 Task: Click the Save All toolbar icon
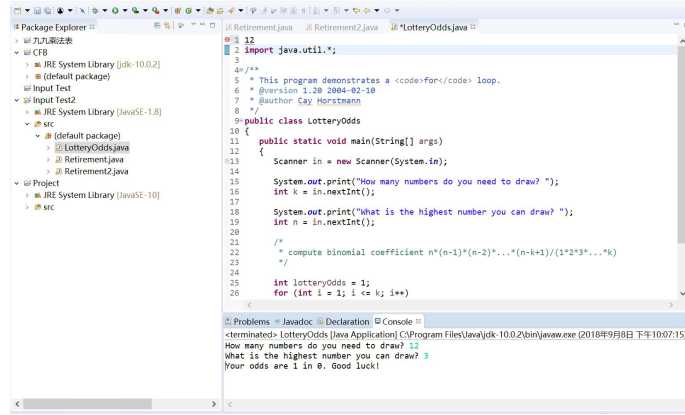click(x=48, y=10)
